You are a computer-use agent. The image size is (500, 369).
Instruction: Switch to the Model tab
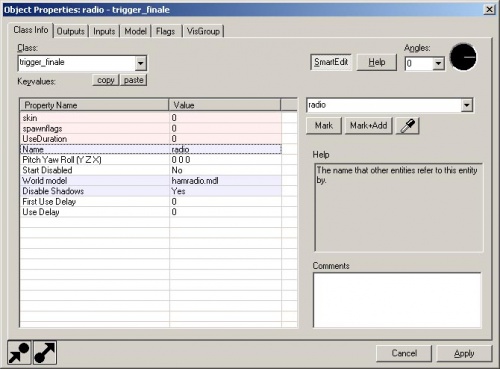tap(135, 31)
